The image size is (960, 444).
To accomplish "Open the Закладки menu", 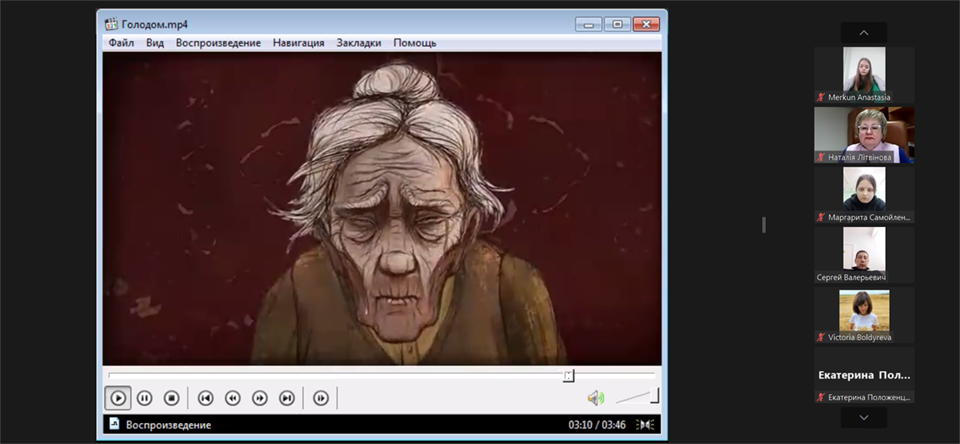I will (359, 43).
